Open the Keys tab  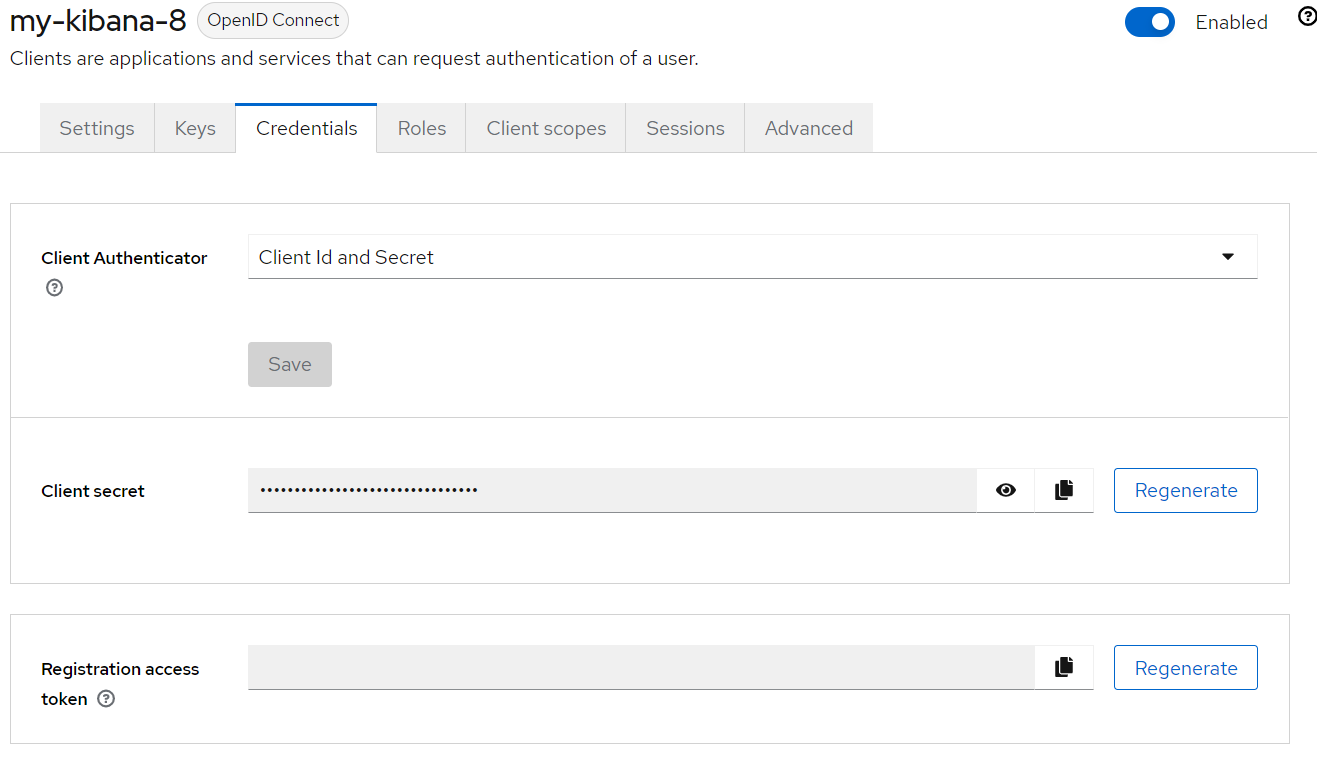[x=195, y=128]
